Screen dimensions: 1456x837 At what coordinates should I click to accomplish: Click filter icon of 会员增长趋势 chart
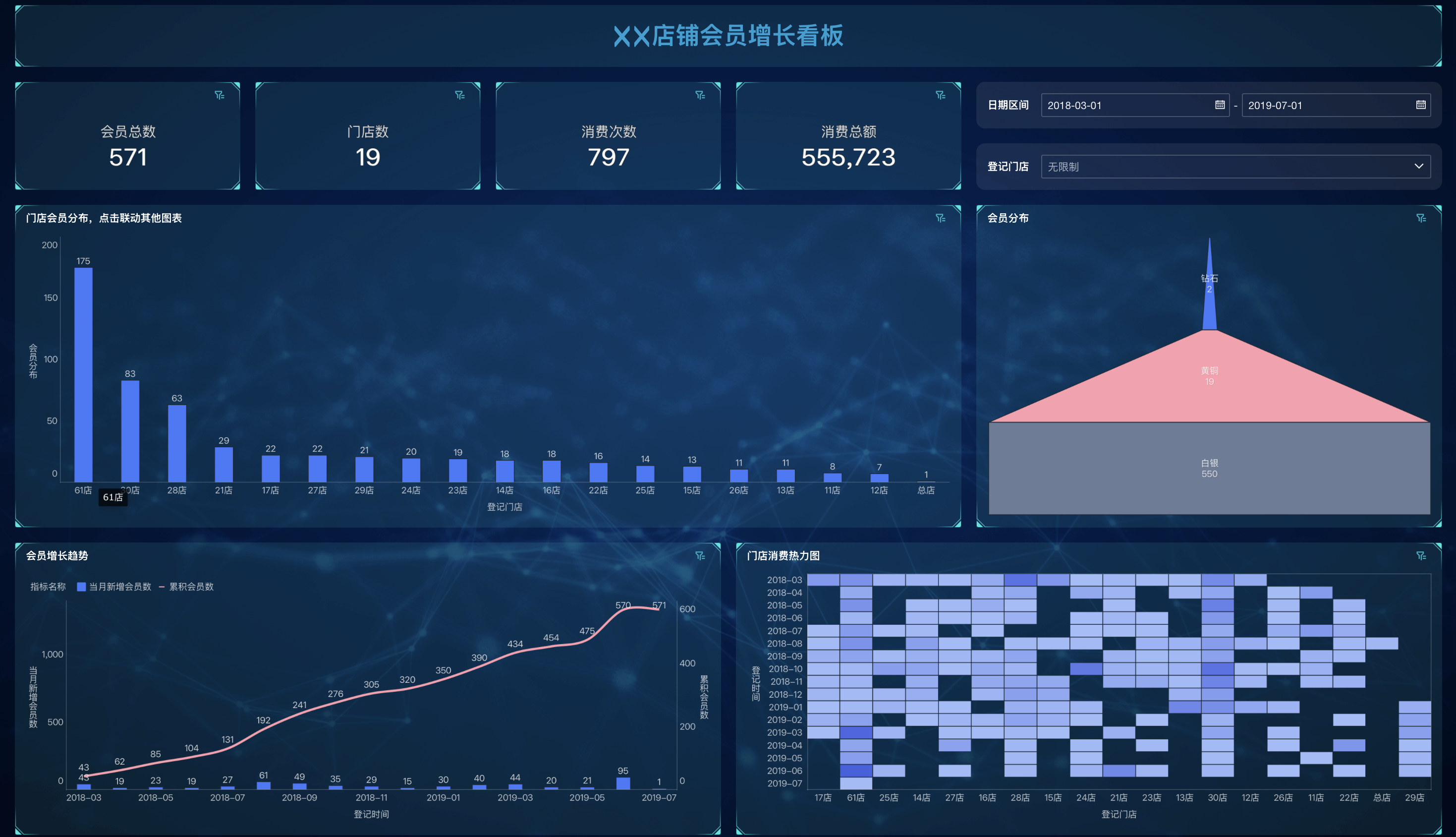(x=700, y=556)
